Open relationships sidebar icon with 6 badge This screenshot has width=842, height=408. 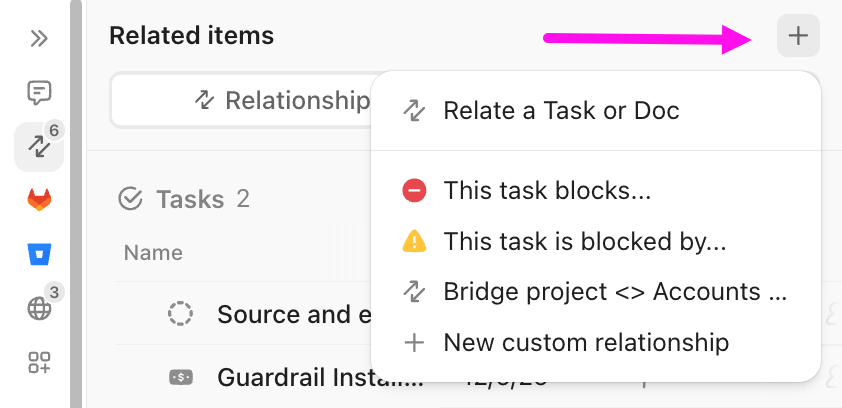click(39, 147)
